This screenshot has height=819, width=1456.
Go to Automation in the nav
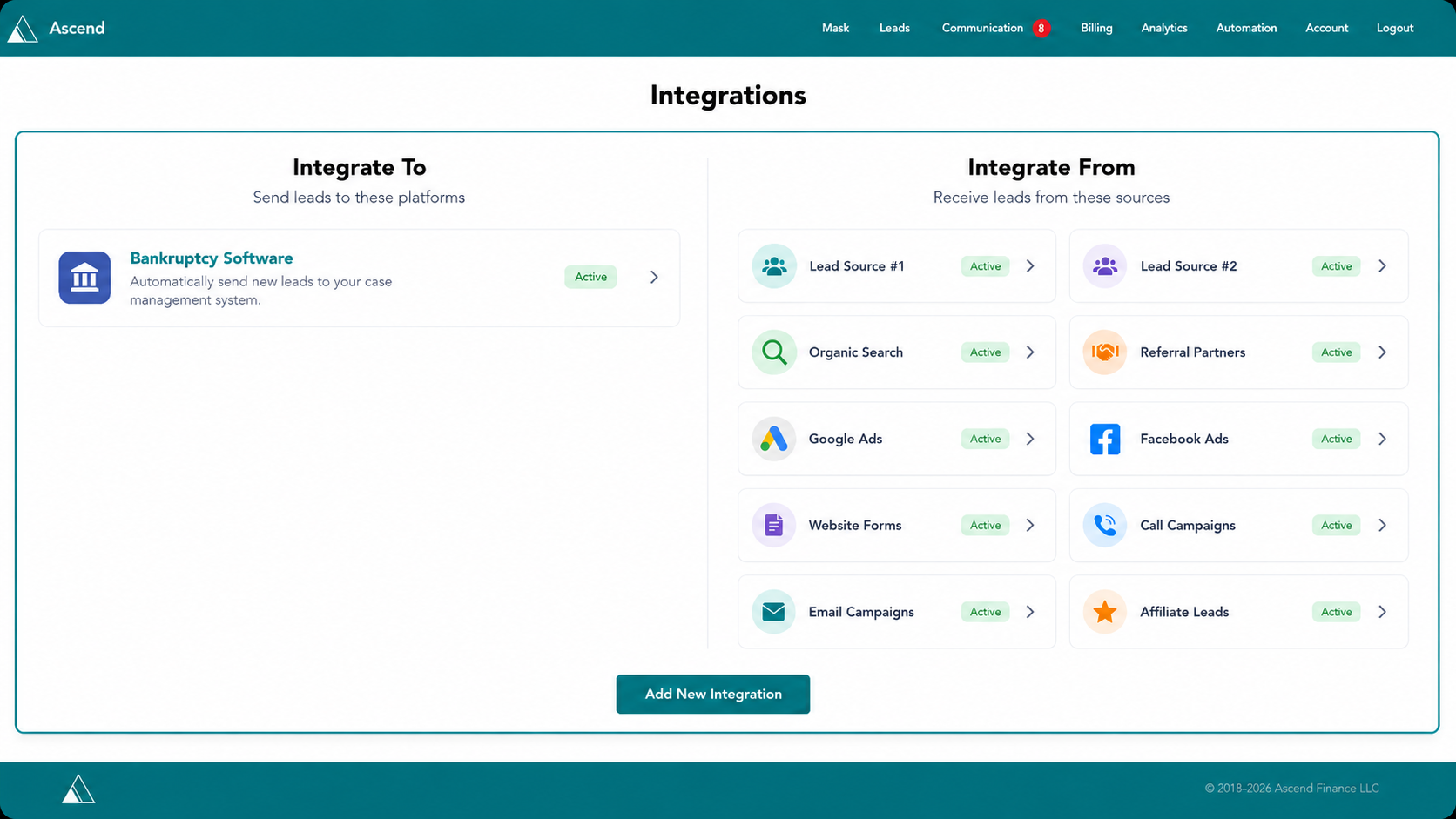pos(1246,28)
